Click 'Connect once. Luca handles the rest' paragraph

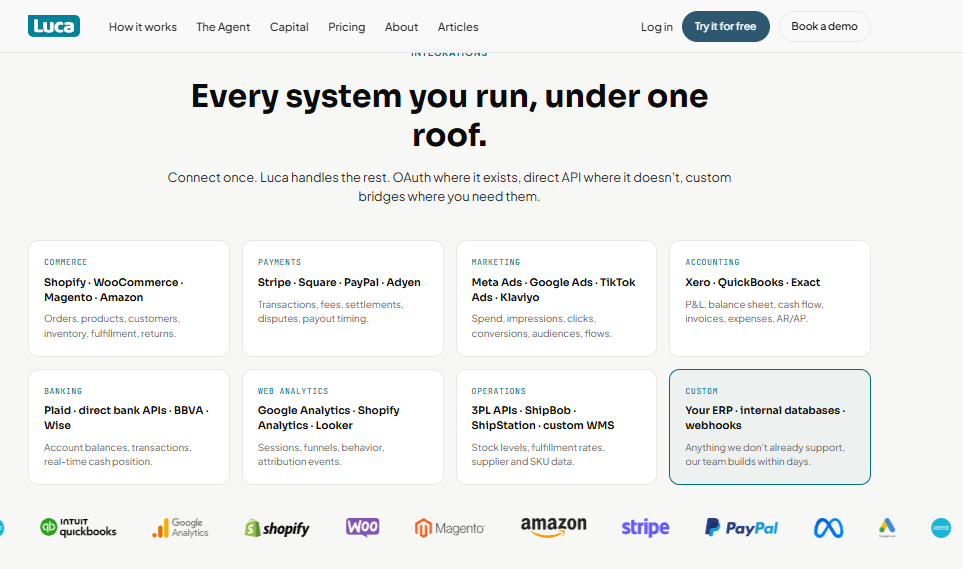[x=450, y=187]
